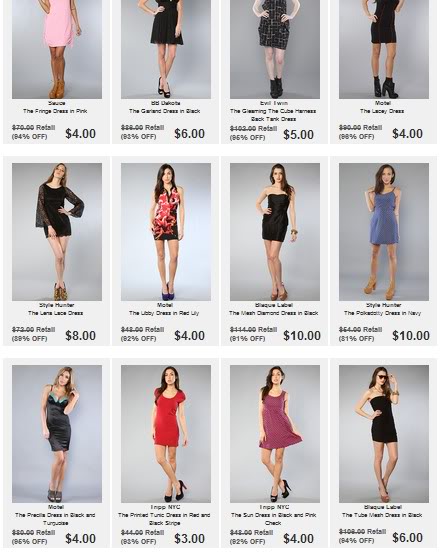The image size is (445, 559).
Task: Select The Lacey Dress product name
Action: [x=382, y=111]
